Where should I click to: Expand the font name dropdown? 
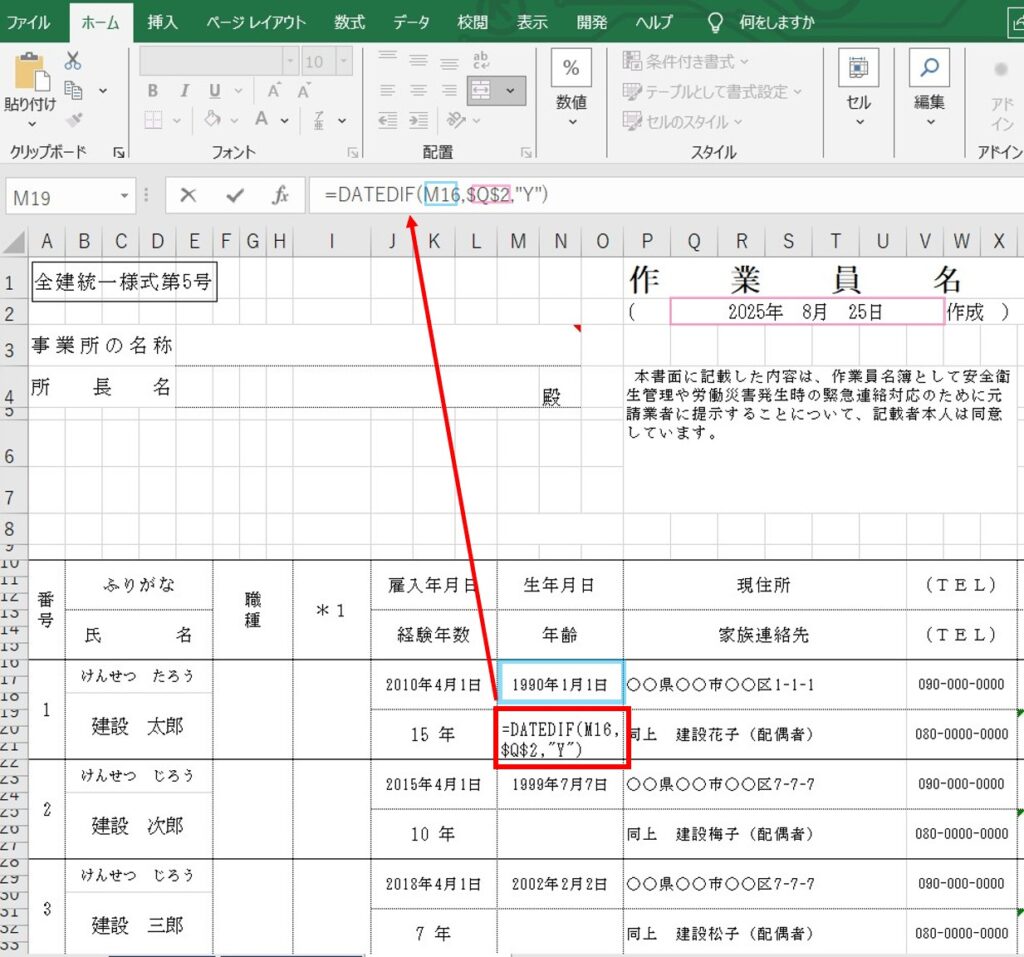tap(291, 61)
